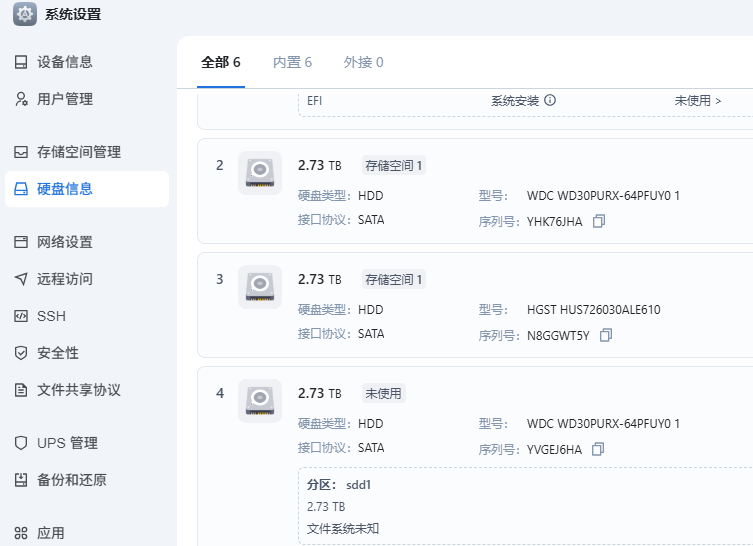Open 应用 section label

[x=51, y=533]
